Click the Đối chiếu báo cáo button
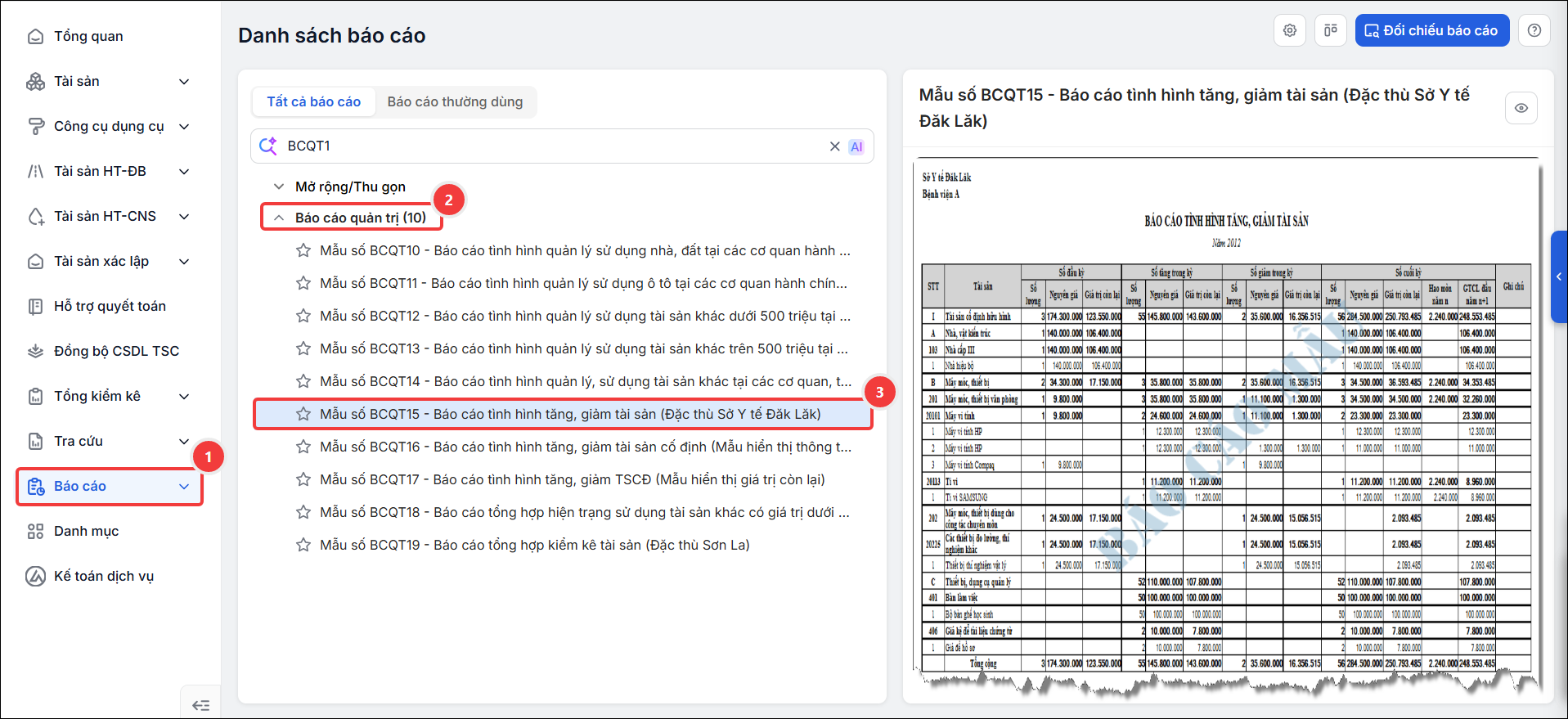 pos(1431,30)
